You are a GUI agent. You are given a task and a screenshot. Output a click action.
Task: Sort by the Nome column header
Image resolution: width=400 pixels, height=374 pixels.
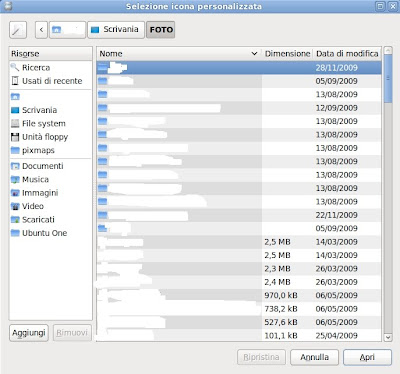[179, 54]
